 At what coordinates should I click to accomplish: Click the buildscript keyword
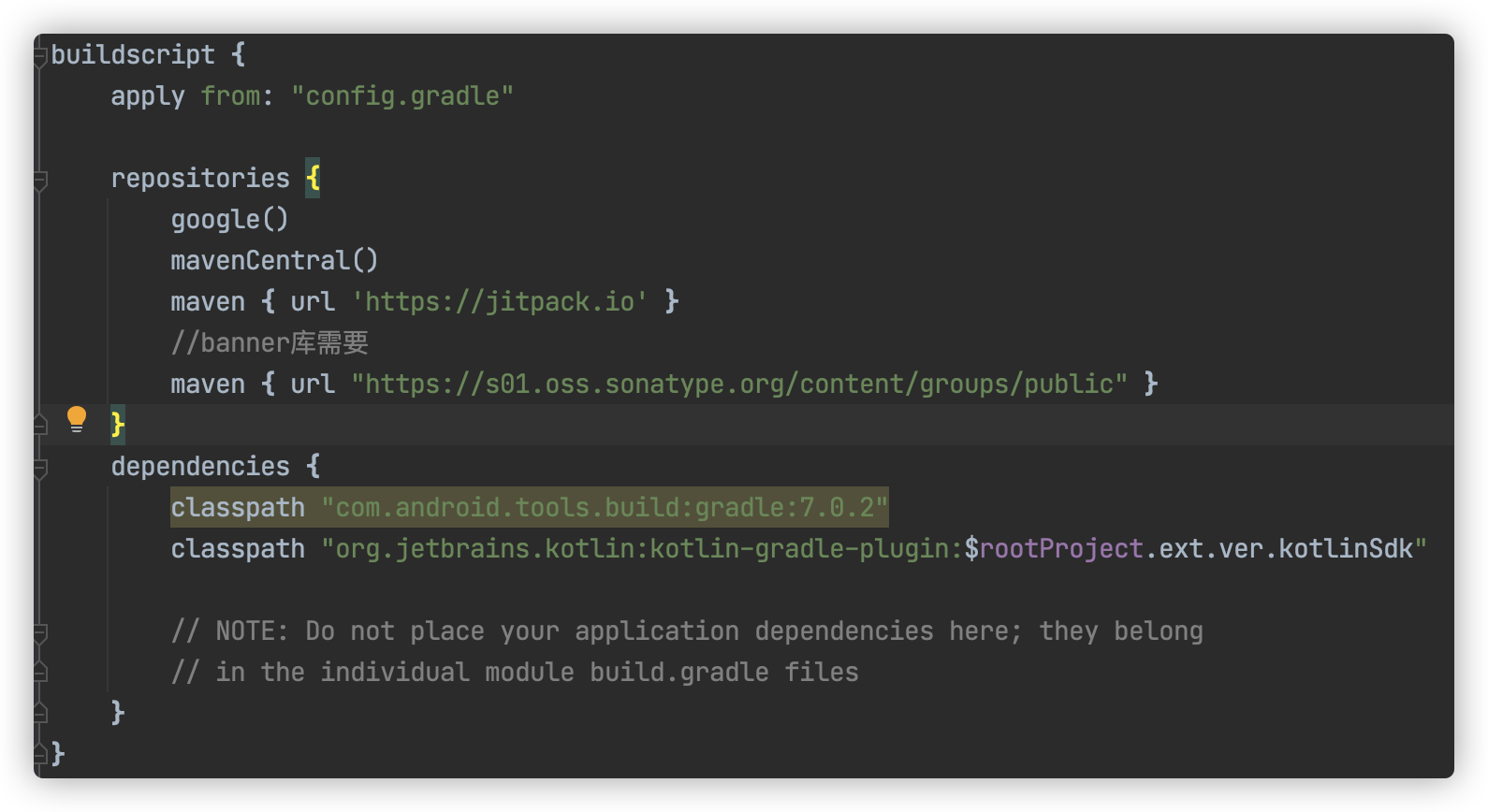pos(133,54)
